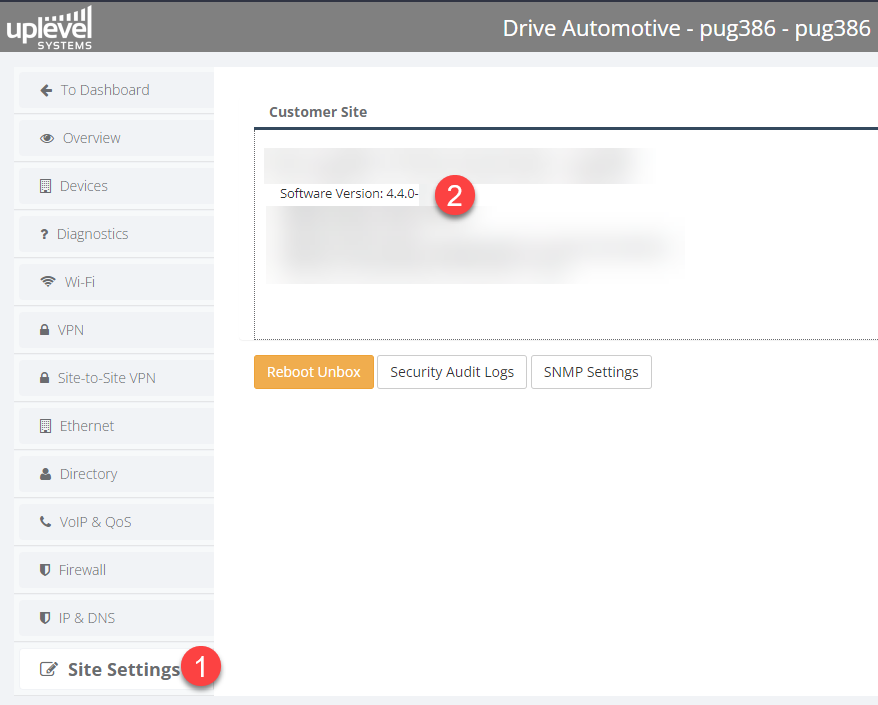878x705 pixels.
Task: Click the phone icon for VoIP & QoS
Action: (x=45, y=522)
